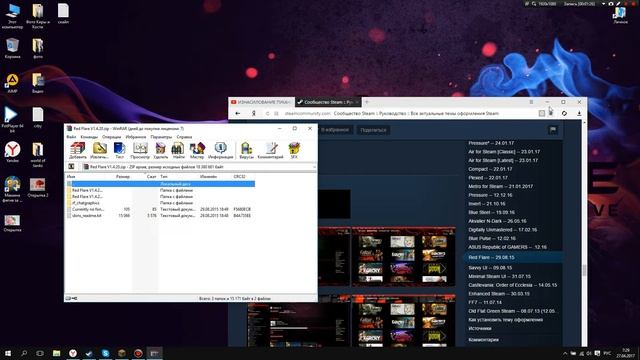640x360 pixels.
Task: Click the SFX archive icon
Action: pyautogui.click(x=294, y=150)
